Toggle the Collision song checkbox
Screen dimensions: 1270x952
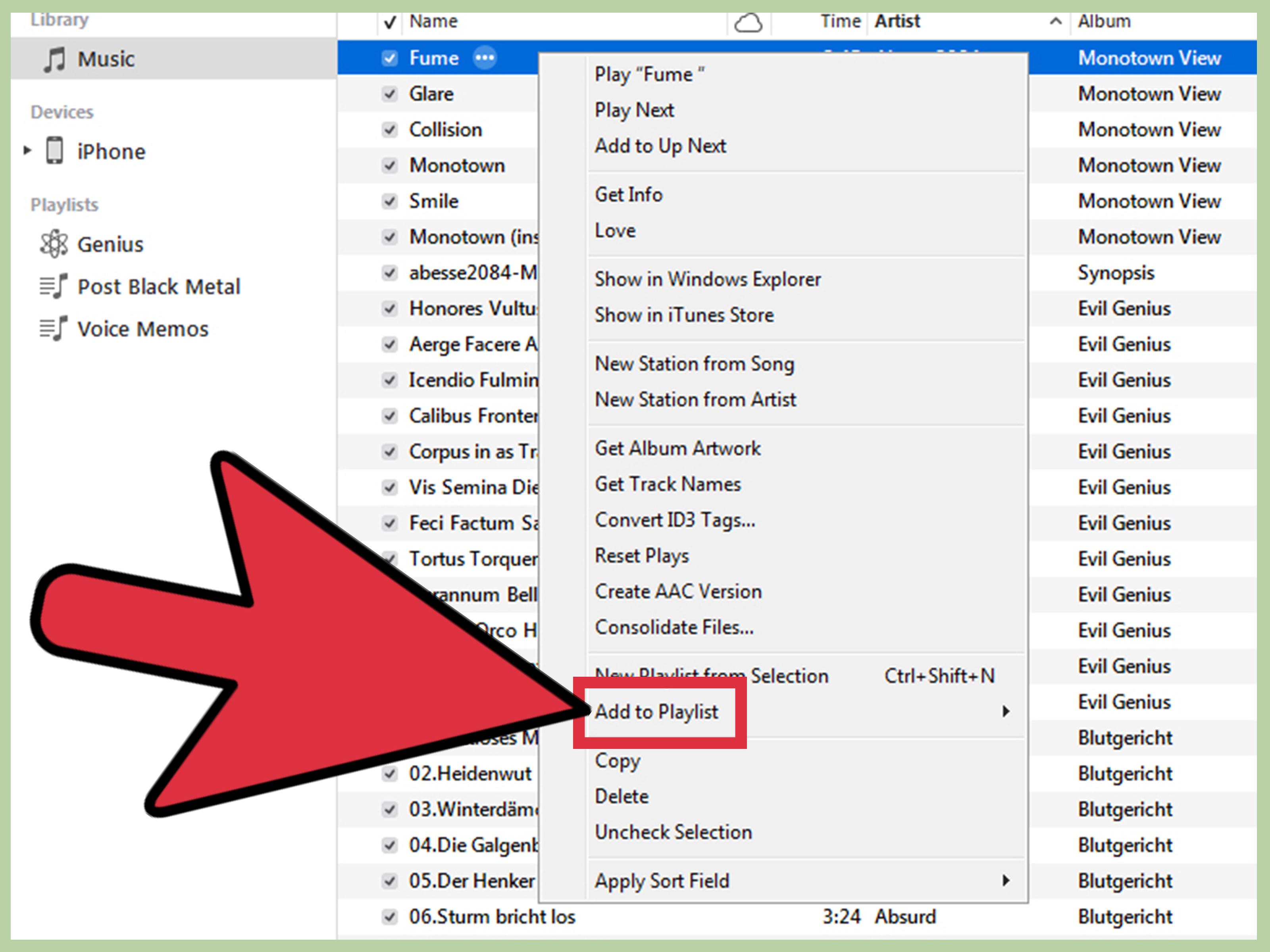pyautogui.click(x=390, y=130)
